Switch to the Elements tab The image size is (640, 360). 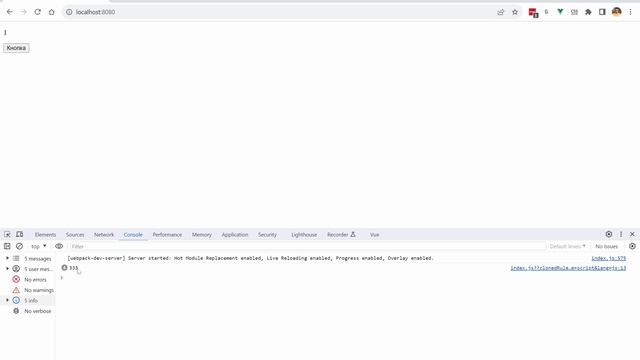click(45, 235)
